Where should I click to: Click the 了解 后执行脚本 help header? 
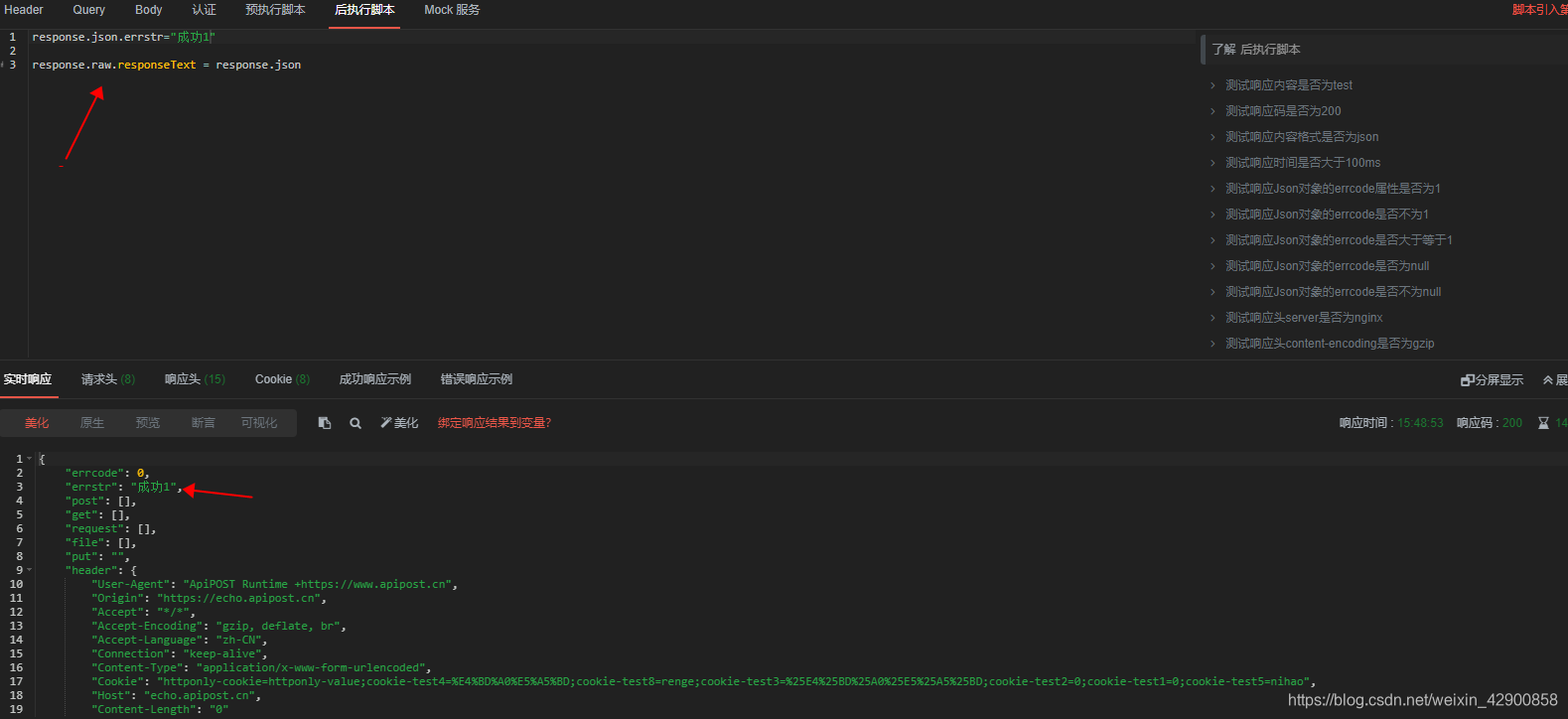click(x=1256, y=50)
